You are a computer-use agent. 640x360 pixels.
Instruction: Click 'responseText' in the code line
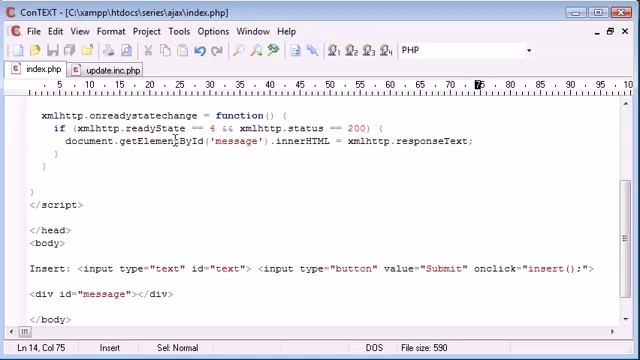tap(431, 141)
